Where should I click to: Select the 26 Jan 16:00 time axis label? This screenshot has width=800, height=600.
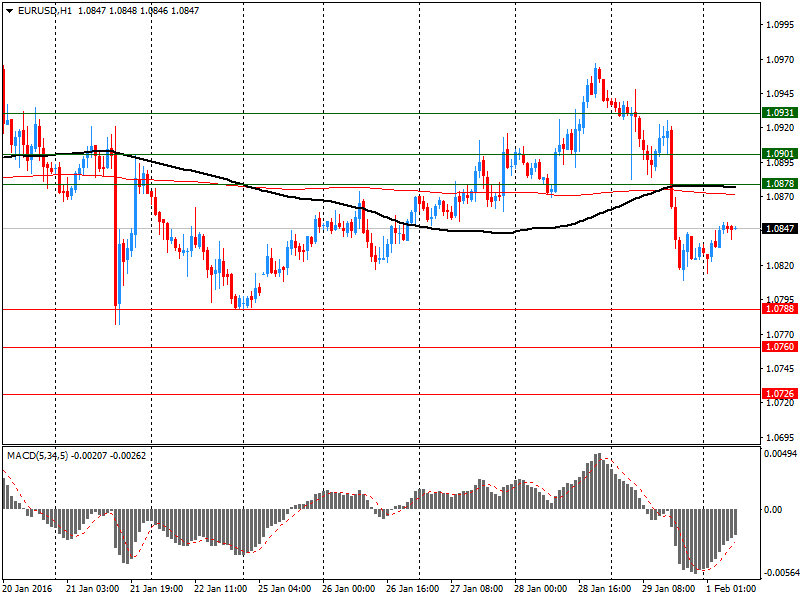(x=412, y=588)
